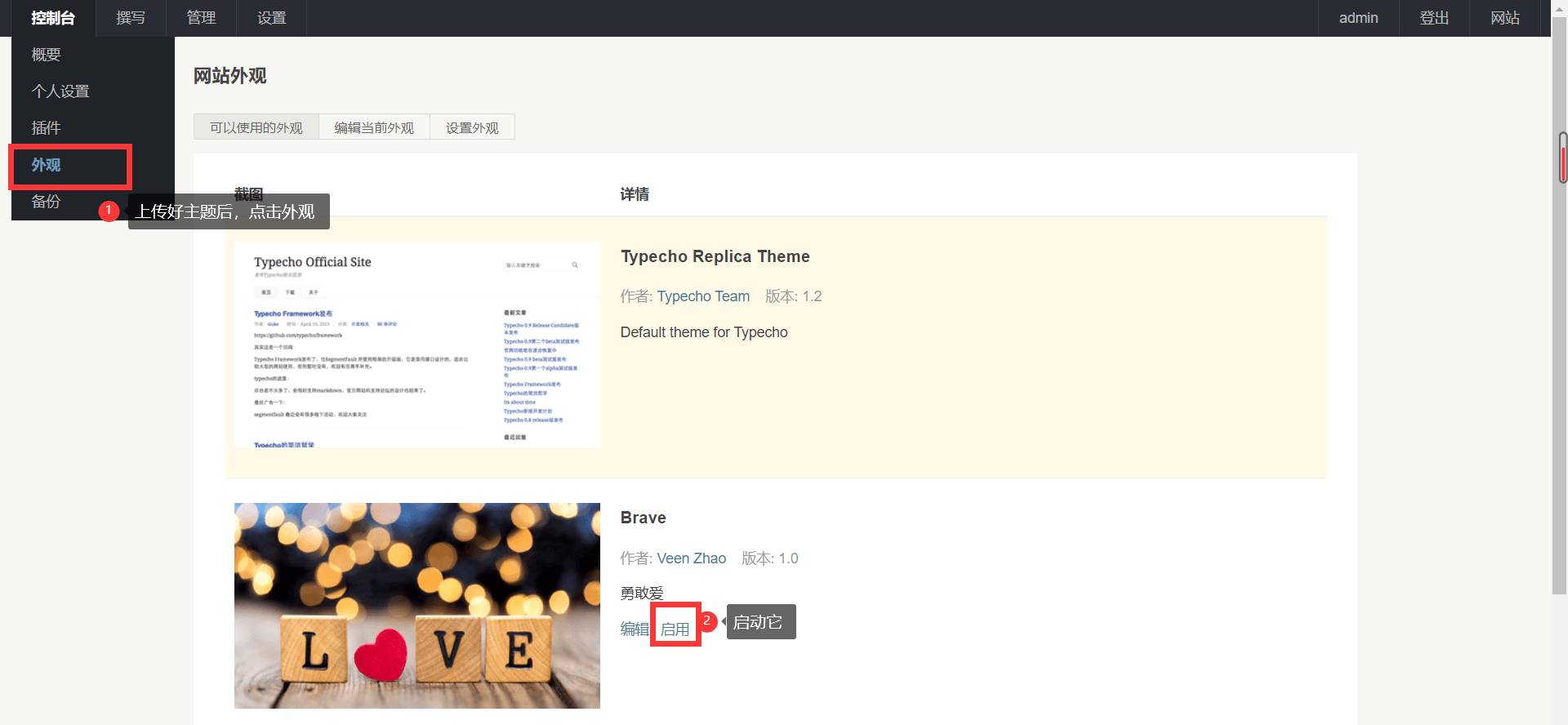Switch to 设置外观 tab
Viewport: 1568px width, 725px height.
(x=472, y=127)
